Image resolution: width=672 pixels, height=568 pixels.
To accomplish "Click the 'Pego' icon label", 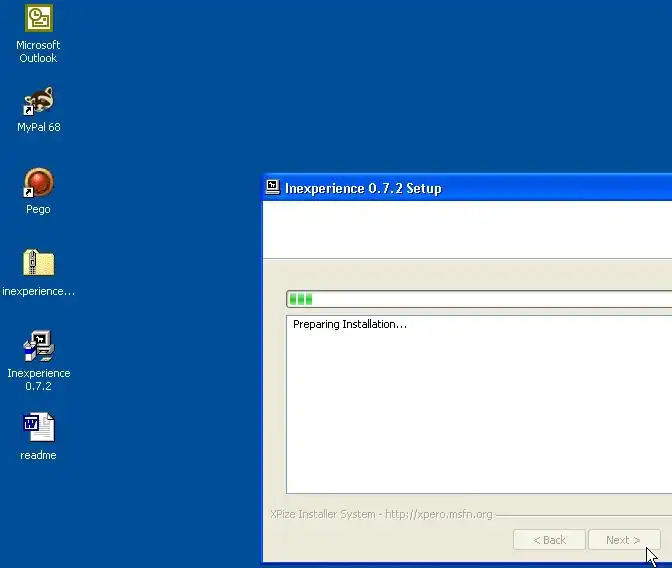I will click(38, 209).
